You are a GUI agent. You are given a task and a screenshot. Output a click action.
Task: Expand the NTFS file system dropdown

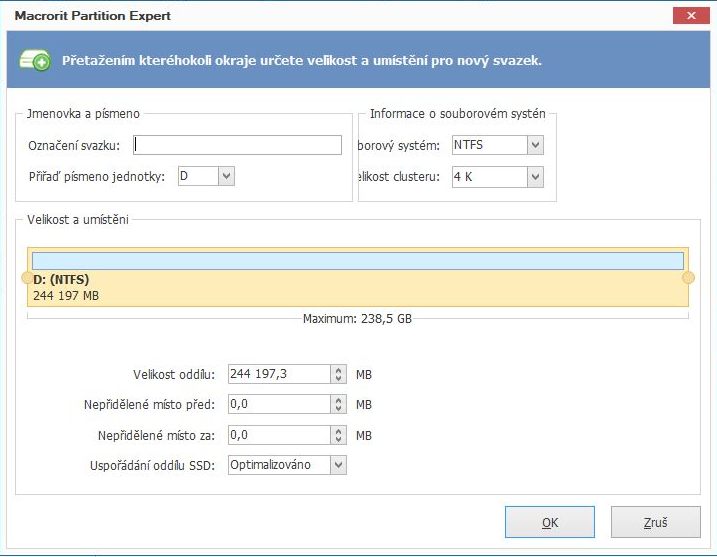pyautogui.click(x=535, y=146)
